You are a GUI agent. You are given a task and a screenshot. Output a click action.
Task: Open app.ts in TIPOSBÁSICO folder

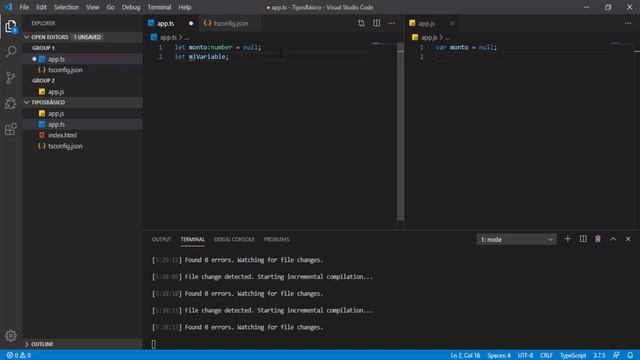[x=82, y=124]
